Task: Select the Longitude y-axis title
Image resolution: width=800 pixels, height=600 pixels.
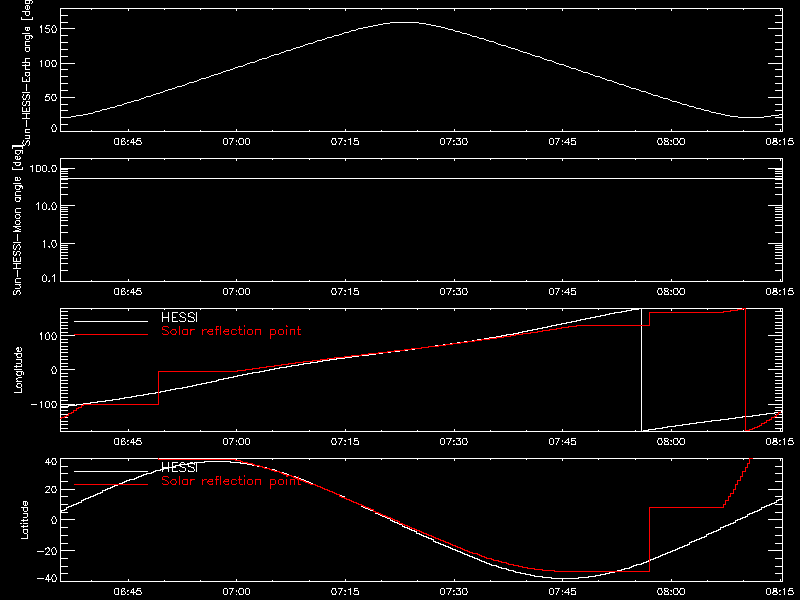Action: (x=18, y=370)
